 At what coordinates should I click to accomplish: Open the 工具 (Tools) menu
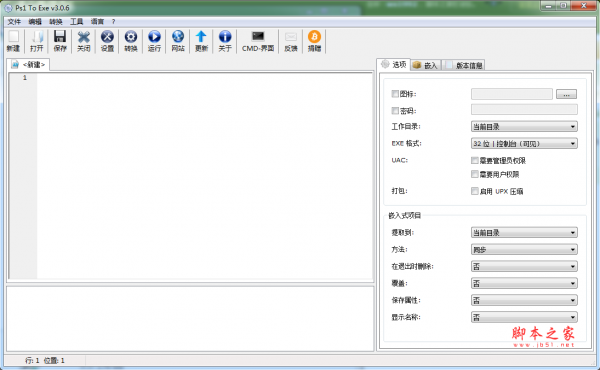(77, 21)
